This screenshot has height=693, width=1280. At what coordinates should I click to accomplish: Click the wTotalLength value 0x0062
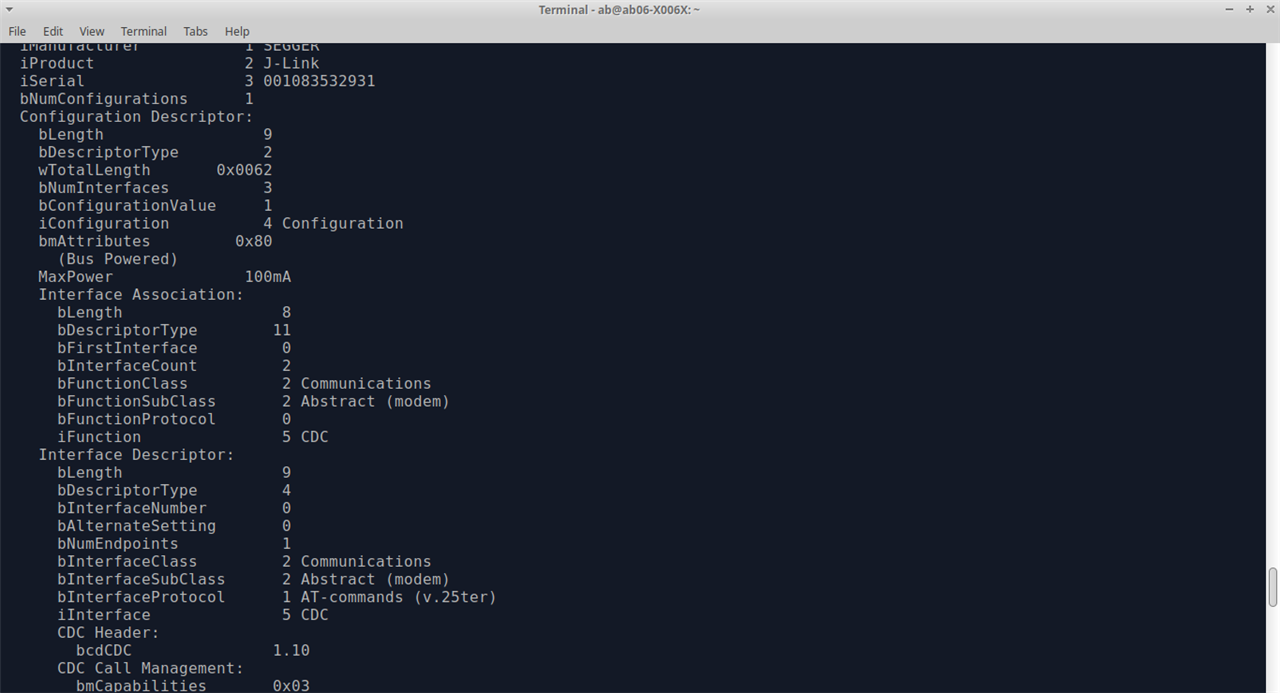[244, 170]
